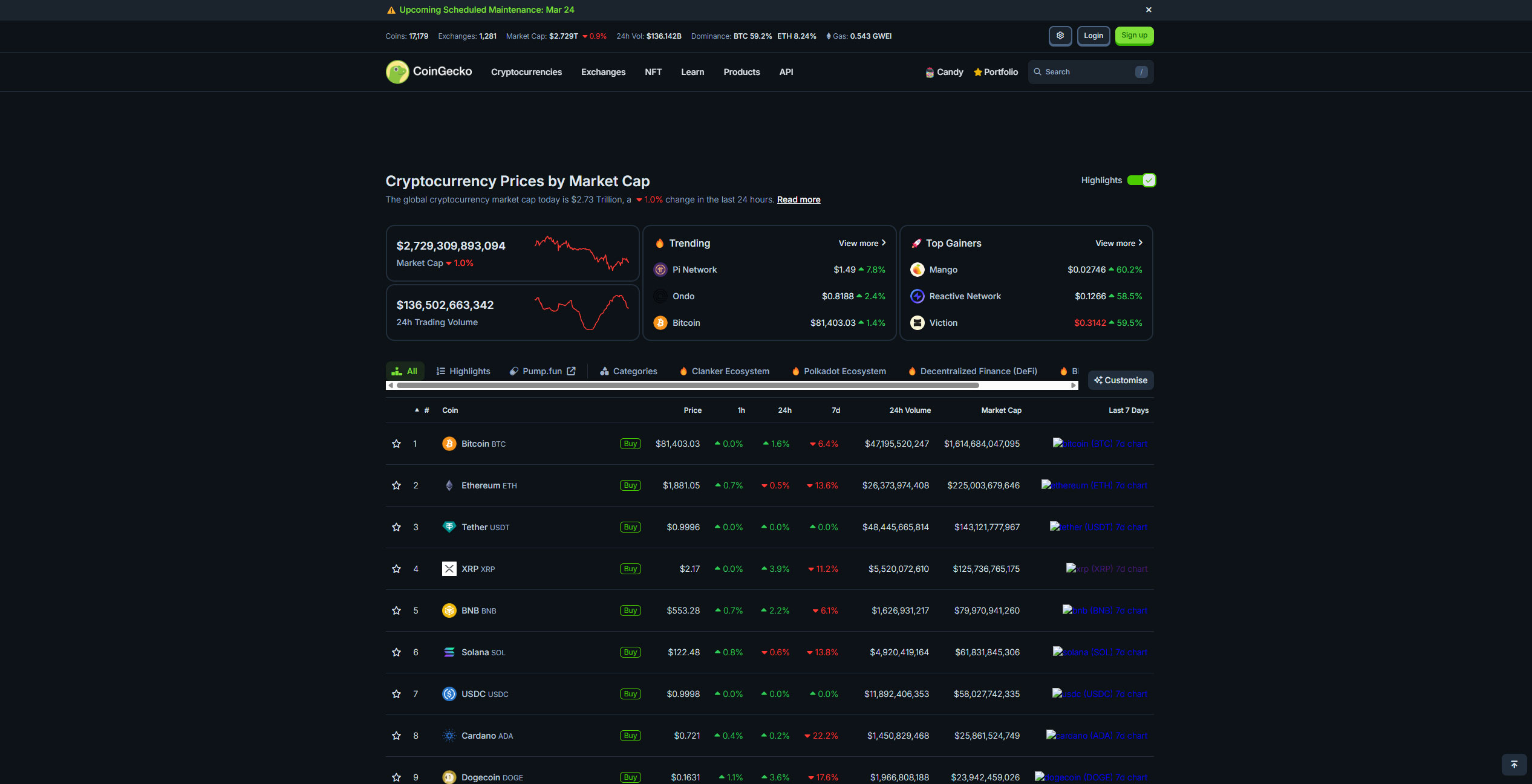Open the Learn nav menu

pyautogui.click(x=693, y=72)
